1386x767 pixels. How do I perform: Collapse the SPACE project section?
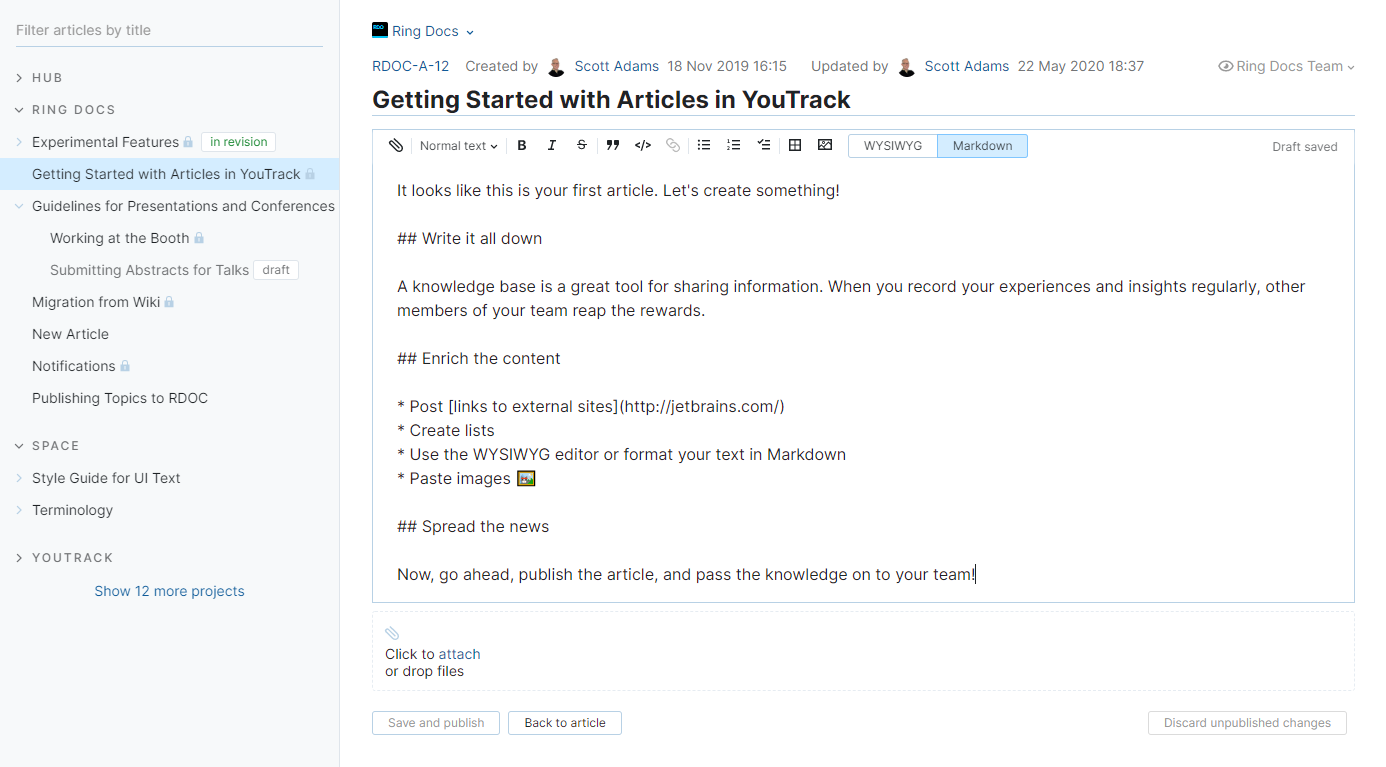tap(19, 446)
